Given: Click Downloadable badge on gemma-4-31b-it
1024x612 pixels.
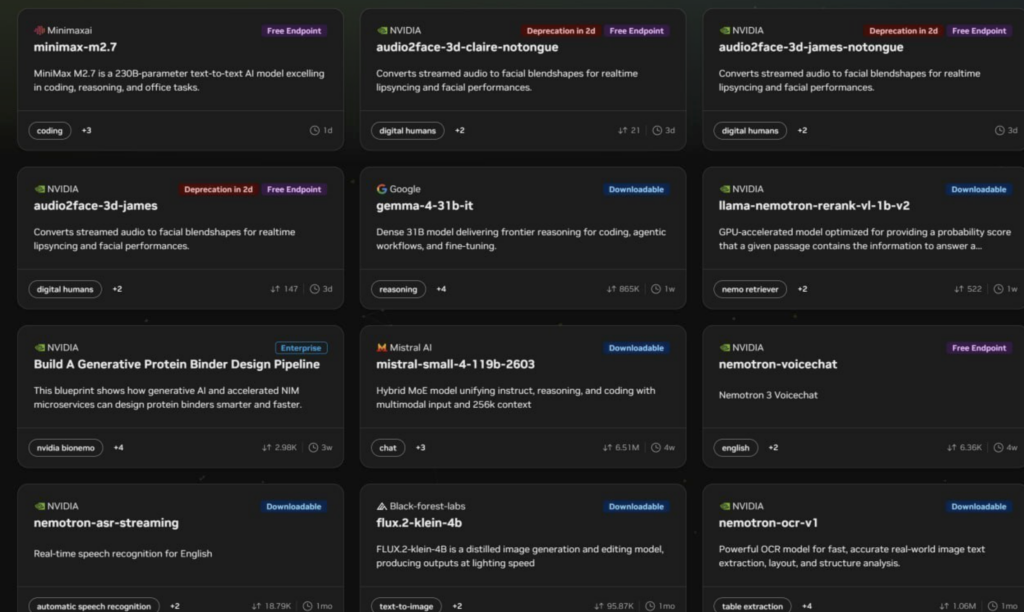Looking at the screenshot, I should pos(636,189).
